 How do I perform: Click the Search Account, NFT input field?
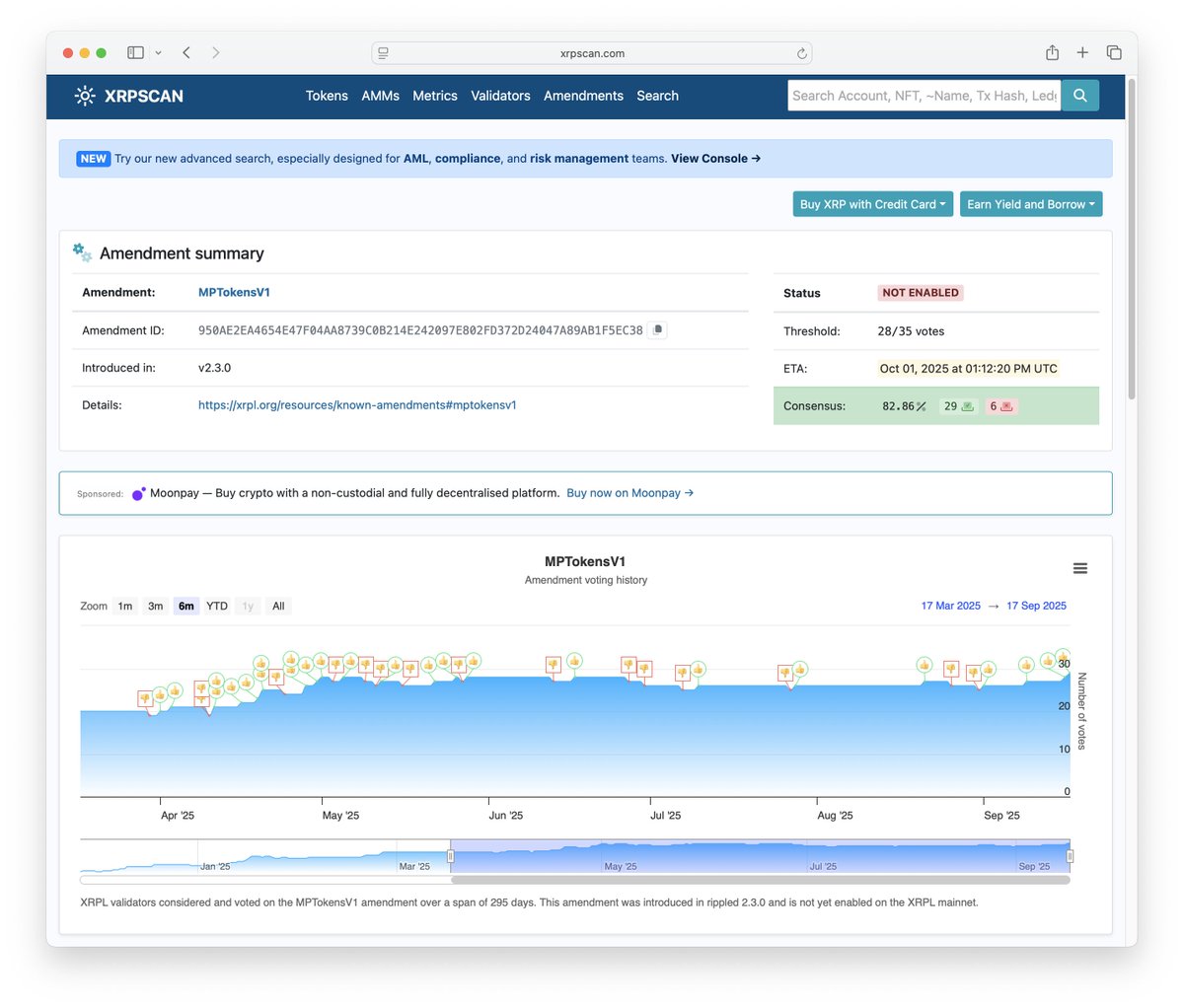pyautogui.click(x=924, y=96)
